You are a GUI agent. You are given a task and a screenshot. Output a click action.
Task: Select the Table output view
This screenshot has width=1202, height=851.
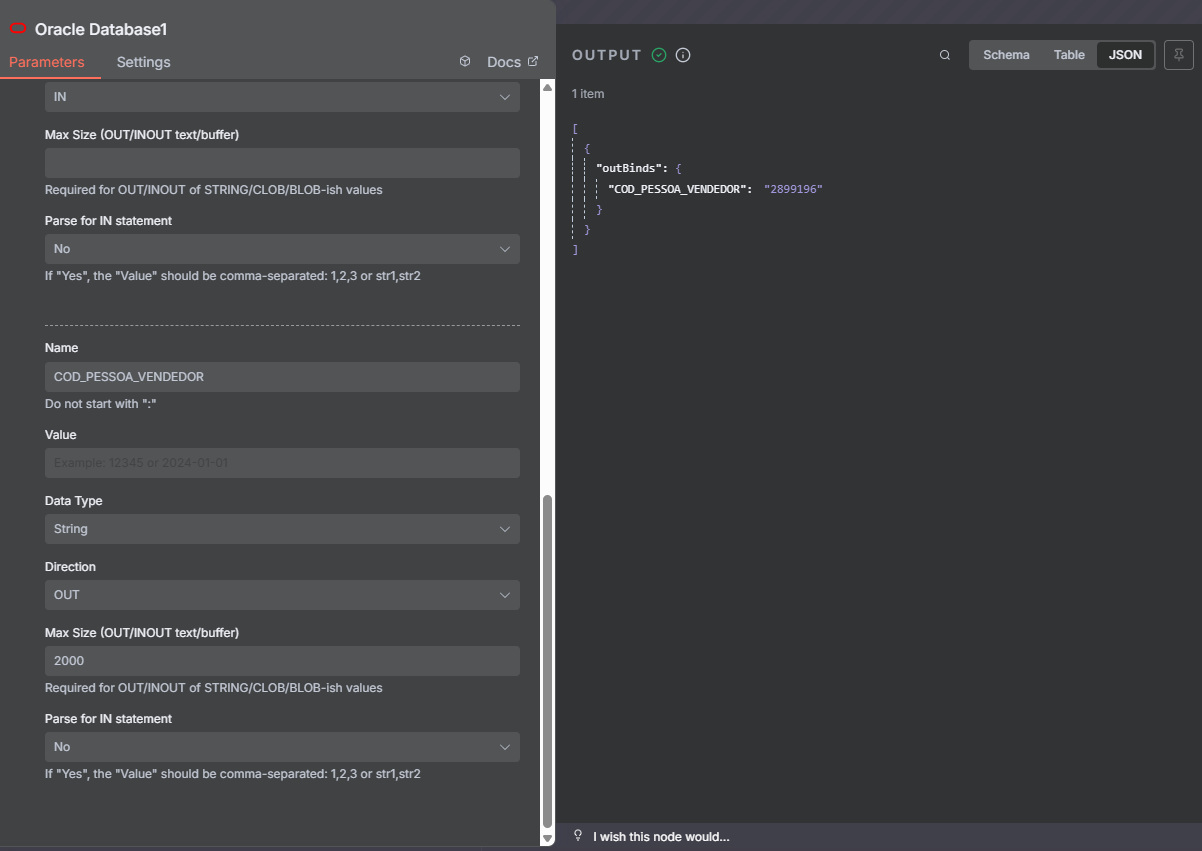(1069, 55)
